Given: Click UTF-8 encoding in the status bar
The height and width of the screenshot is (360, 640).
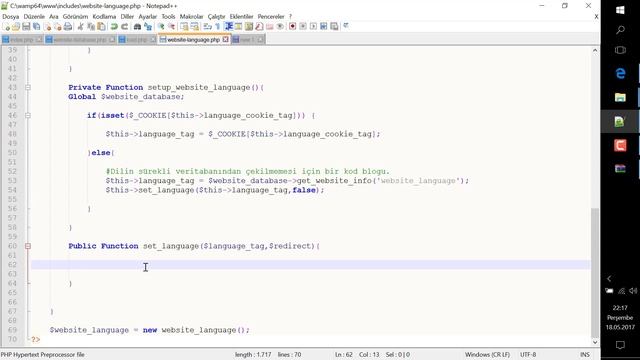Looking at the screenshot, I should pos(528,355).
